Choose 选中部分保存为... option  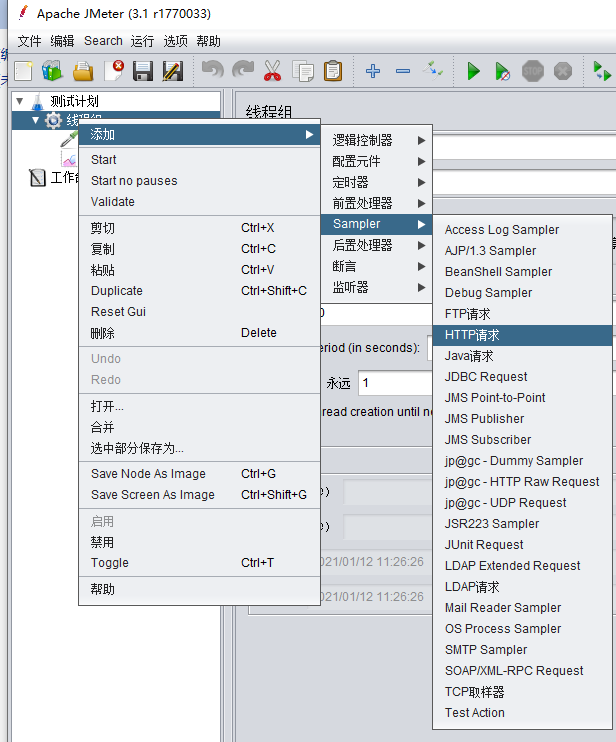(200, 448)
